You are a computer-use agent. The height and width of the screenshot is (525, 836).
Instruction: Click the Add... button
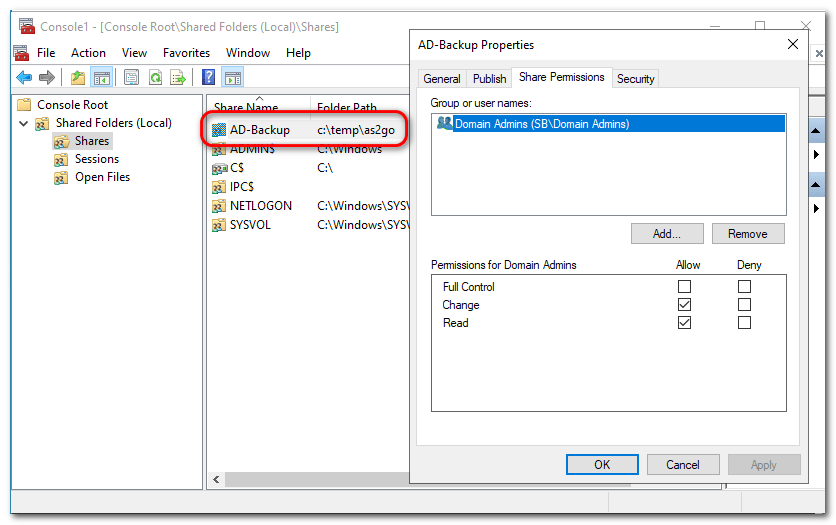coord(667,234)
